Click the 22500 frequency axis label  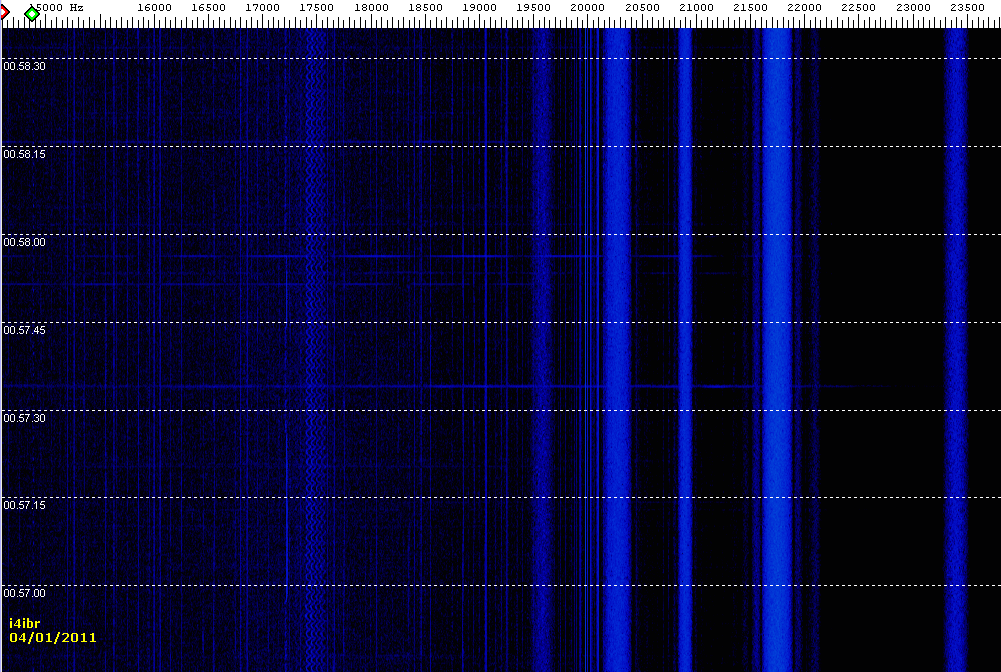click(x=859, y=8)
